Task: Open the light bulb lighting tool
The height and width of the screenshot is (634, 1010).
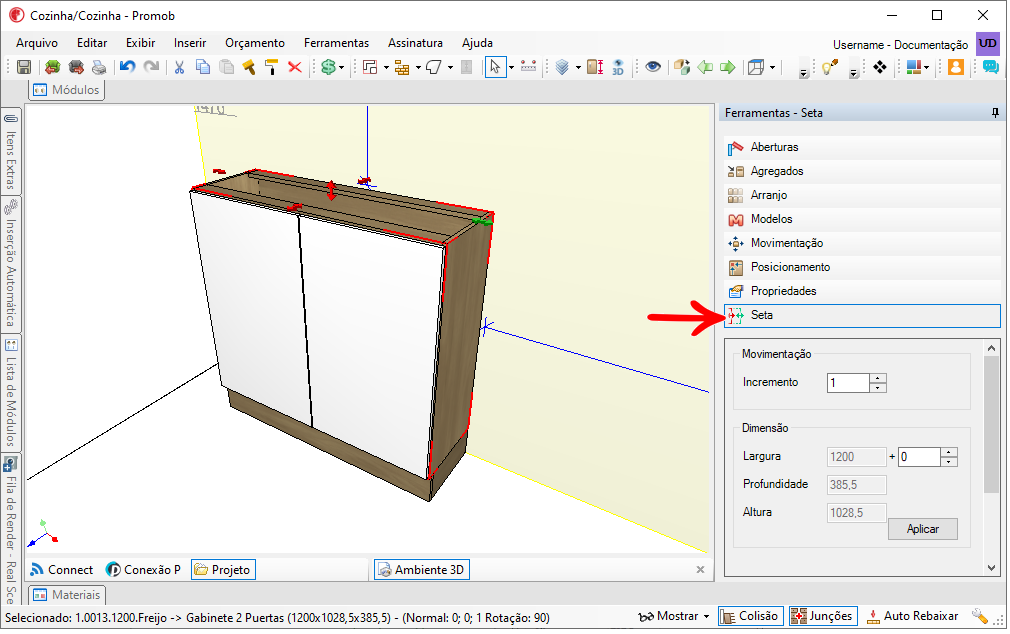Action: tap(830, 67)
